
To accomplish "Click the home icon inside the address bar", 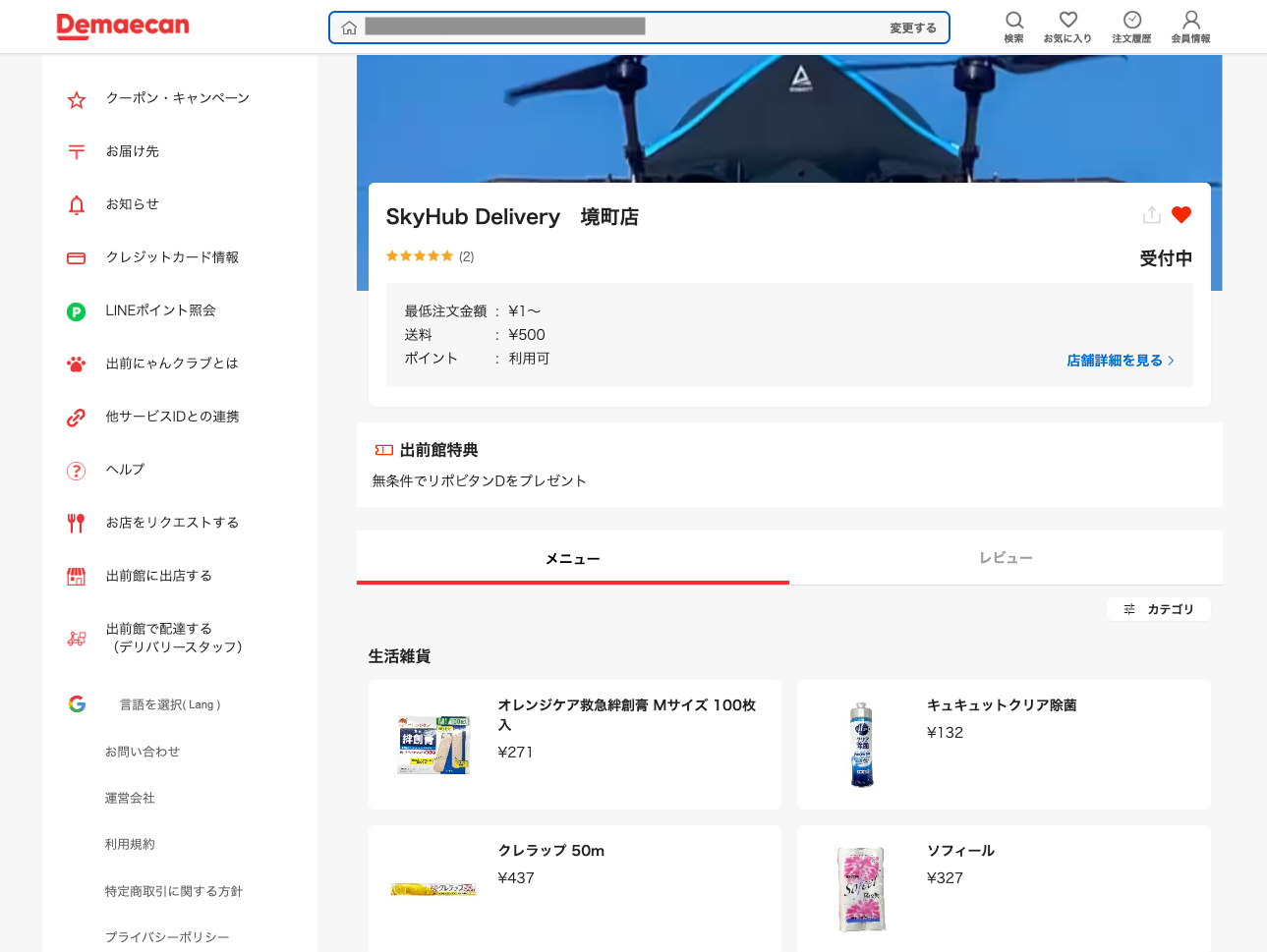I will (x=349, y=28).
